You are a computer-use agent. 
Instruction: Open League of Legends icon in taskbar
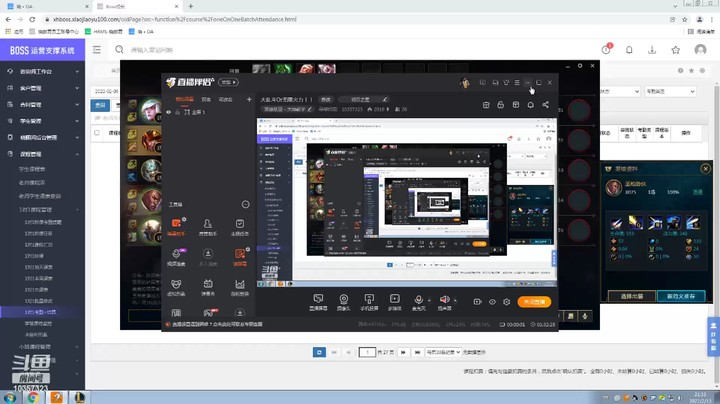click(80, 397)
